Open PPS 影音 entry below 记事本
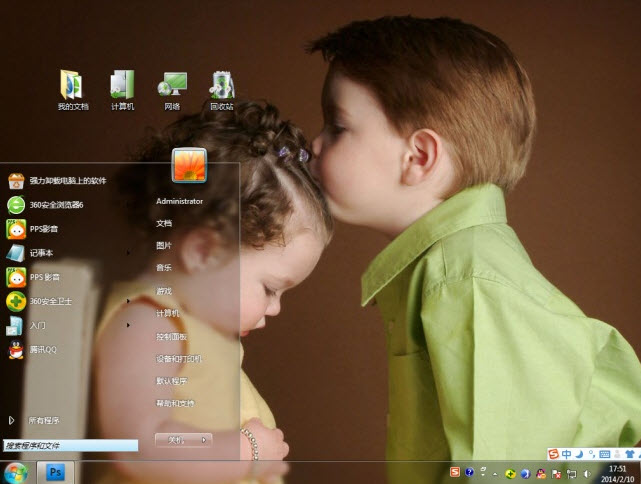Image resolution: width=641 pixels, height=484 pixels. pyautogui.click(x=34, y=277)
